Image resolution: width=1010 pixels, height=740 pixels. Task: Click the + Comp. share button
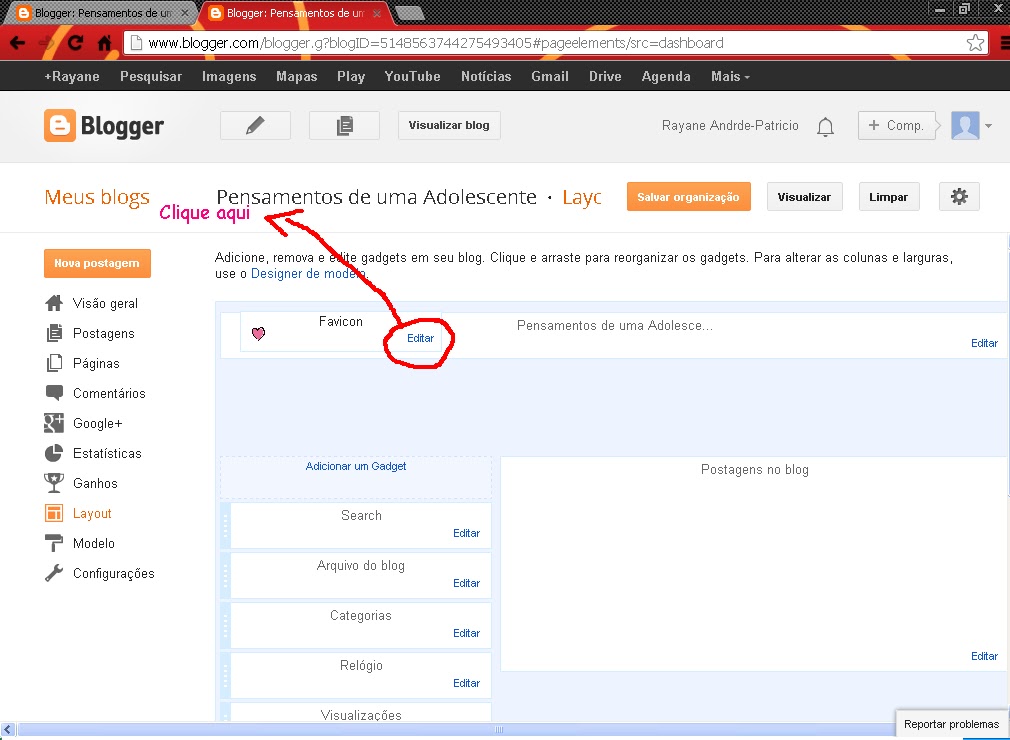click(x=896, y=126)
